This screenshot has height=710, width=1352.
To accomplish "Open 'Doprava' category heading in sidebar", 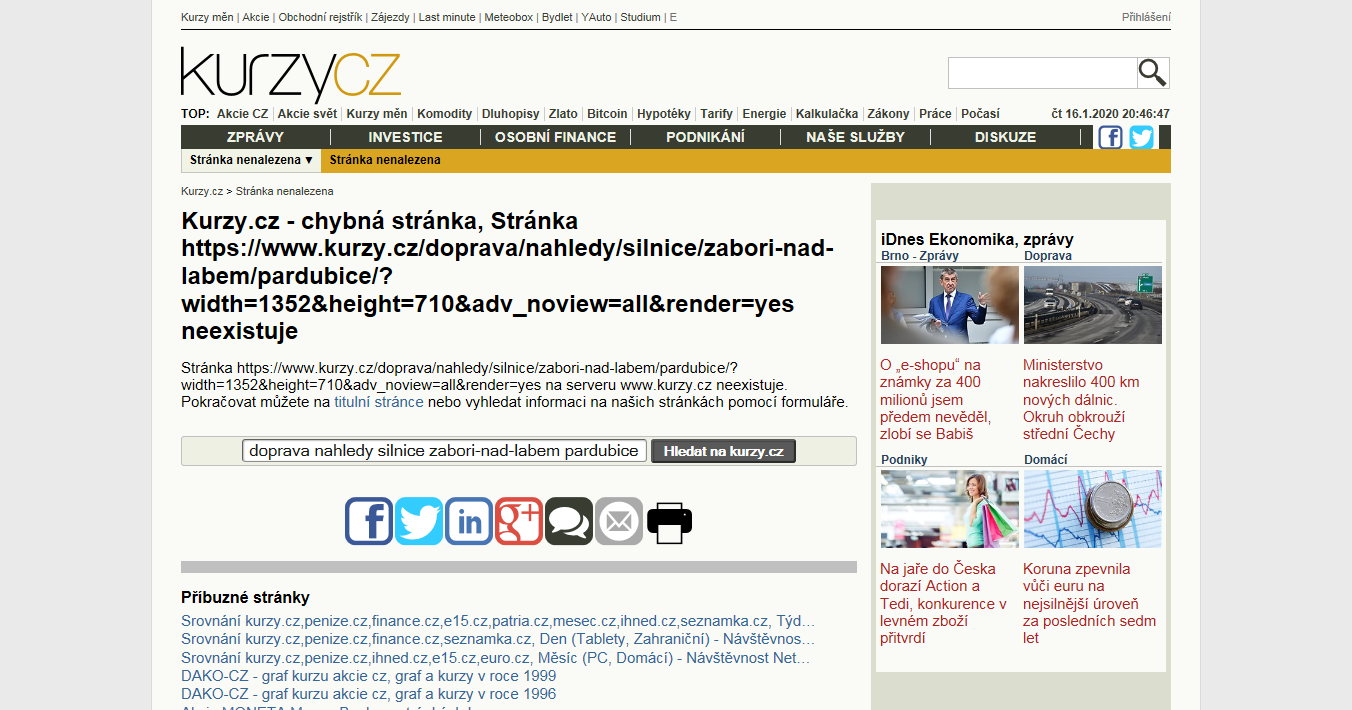I will coord(1048,256).
